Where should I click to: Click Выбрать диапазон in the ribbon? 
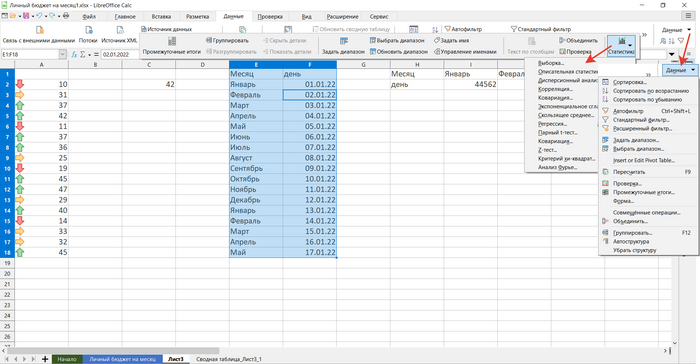[x=397, y=40]
